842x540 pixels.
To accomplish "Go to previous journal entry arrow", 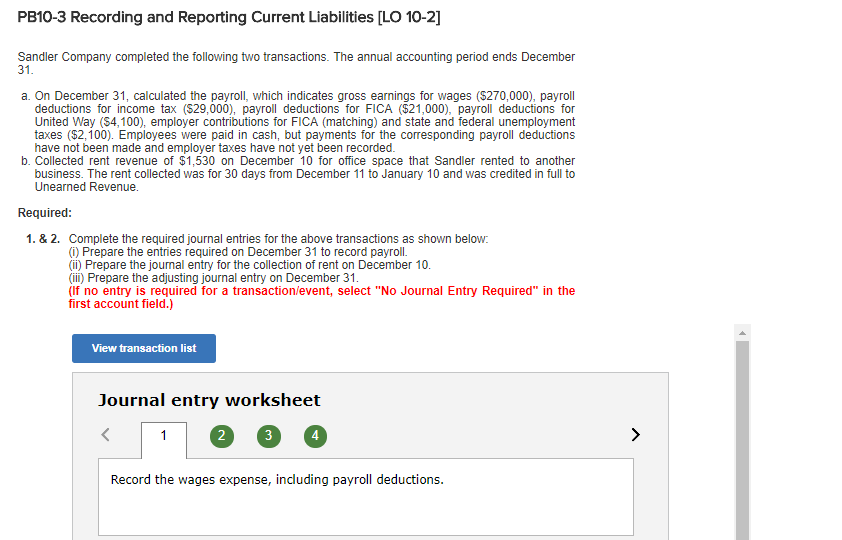I will click(x=106, y=434).
